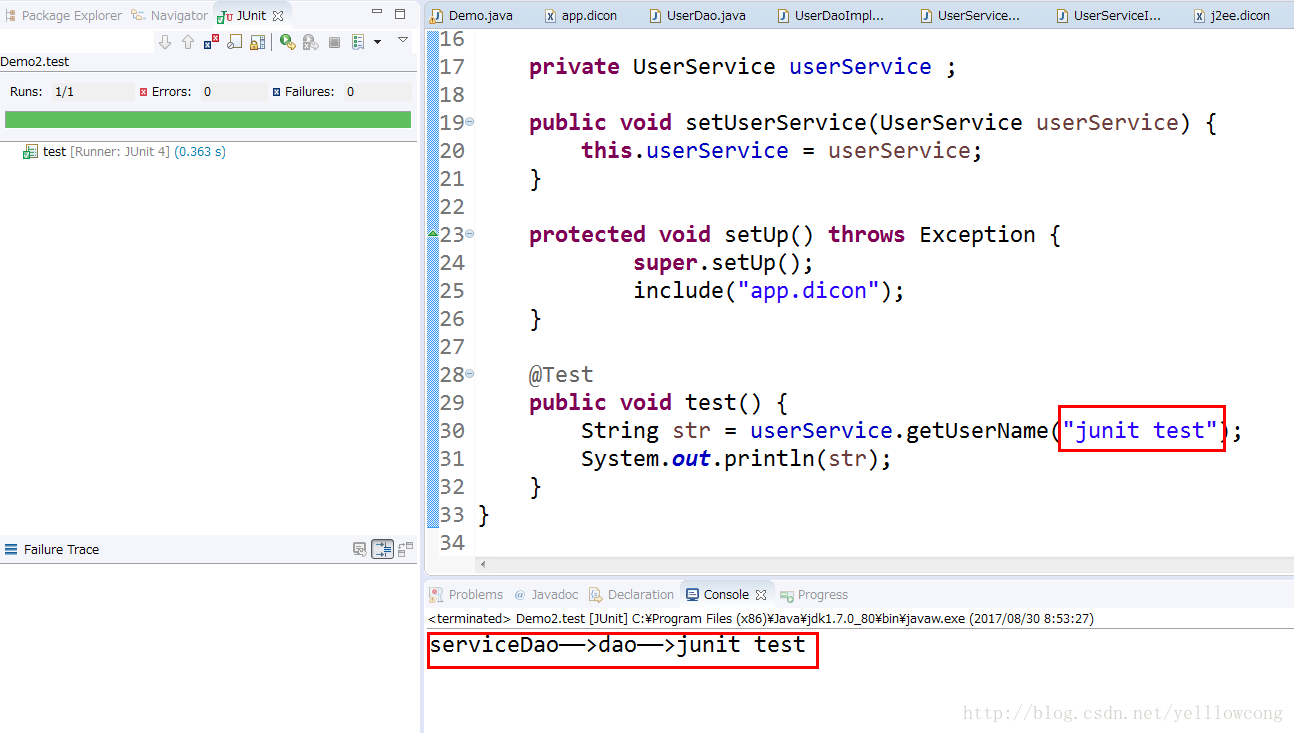This screenshot has width=1294, height=733.
Task: Switch to Navigator tab
Action: tap(170, 16)
